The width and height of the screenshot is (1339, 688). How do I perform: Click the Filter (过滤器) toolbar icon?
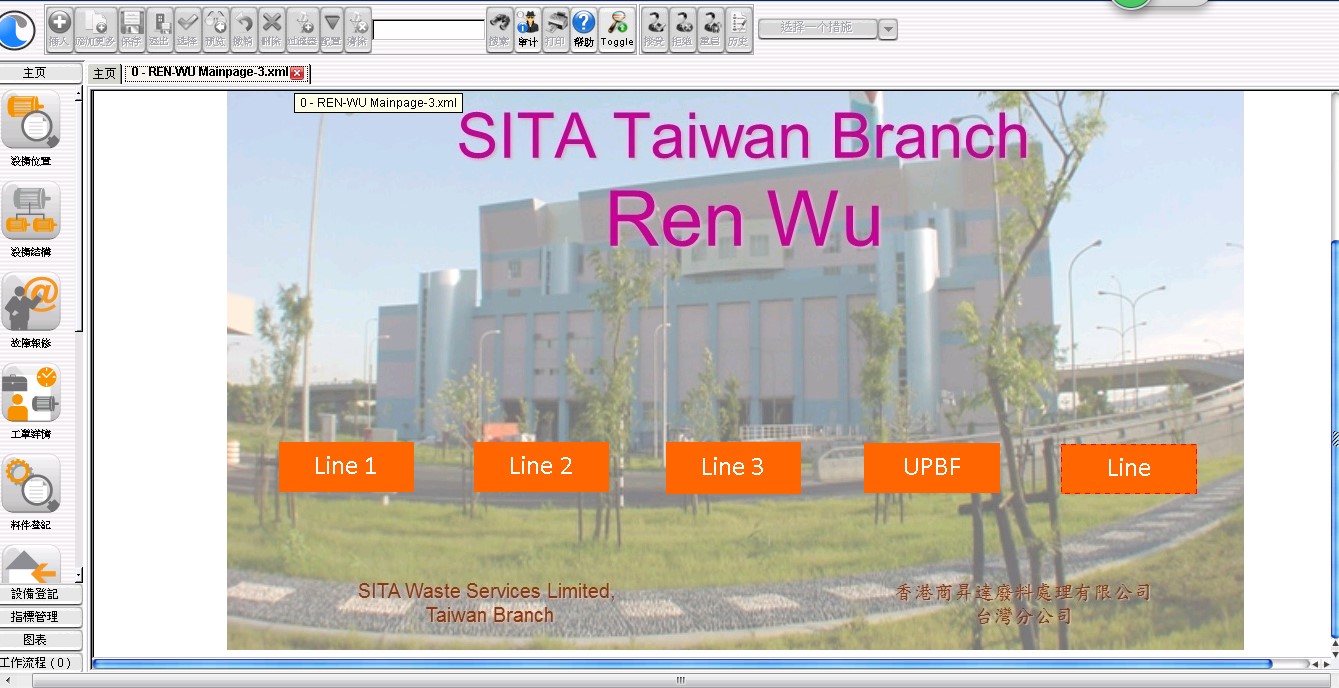(x=302, y=29)
